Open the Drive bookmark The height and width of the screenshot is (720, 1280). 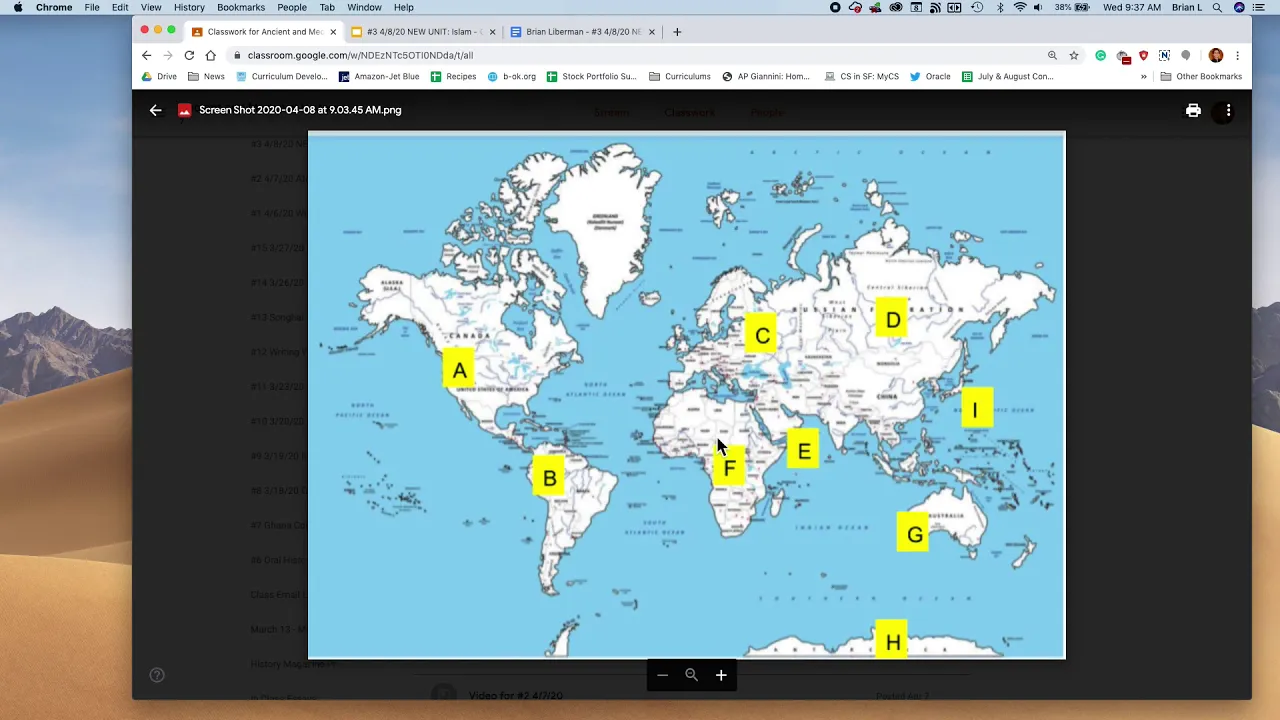coord(159,76)
